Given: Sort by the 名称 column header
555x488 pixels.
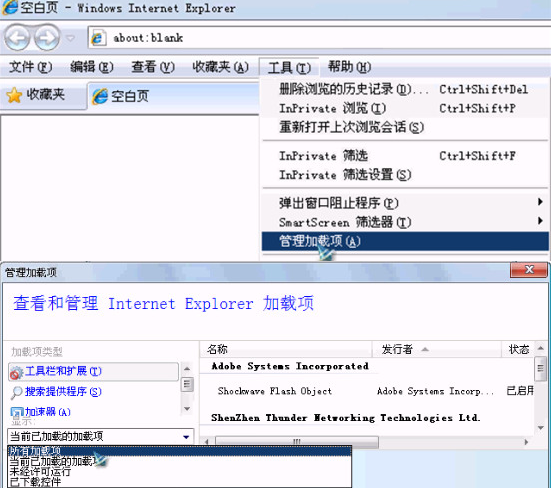Looking at the screenshot, I should click(x=286, y=349).
